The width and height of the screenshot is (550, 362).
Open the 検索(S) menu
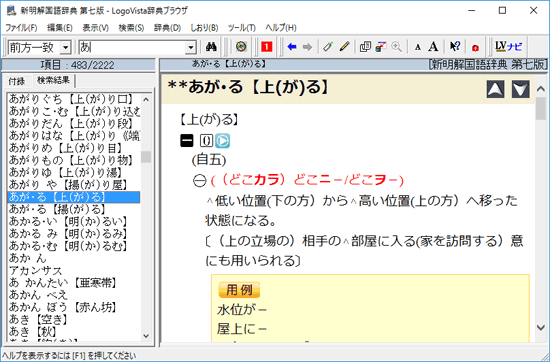(x=131, y=28)
